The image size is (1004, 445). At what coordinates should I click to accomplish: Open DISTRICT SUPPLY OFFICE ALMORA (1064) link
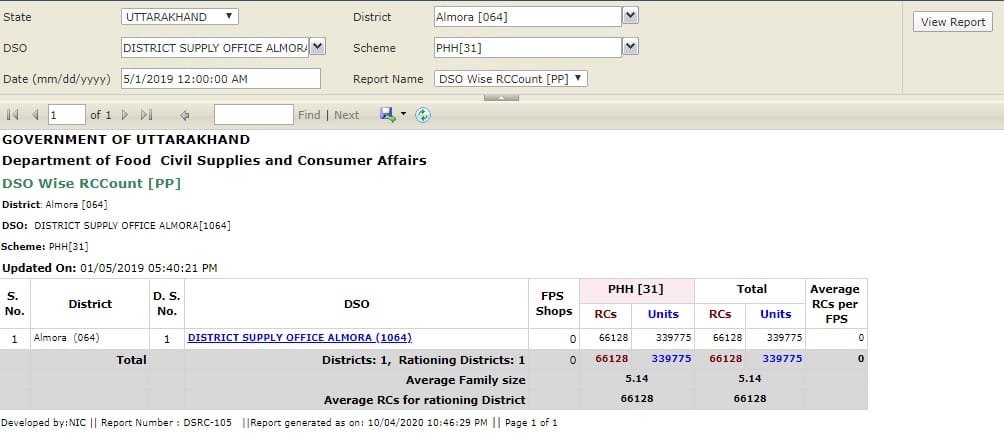point(299,338)
